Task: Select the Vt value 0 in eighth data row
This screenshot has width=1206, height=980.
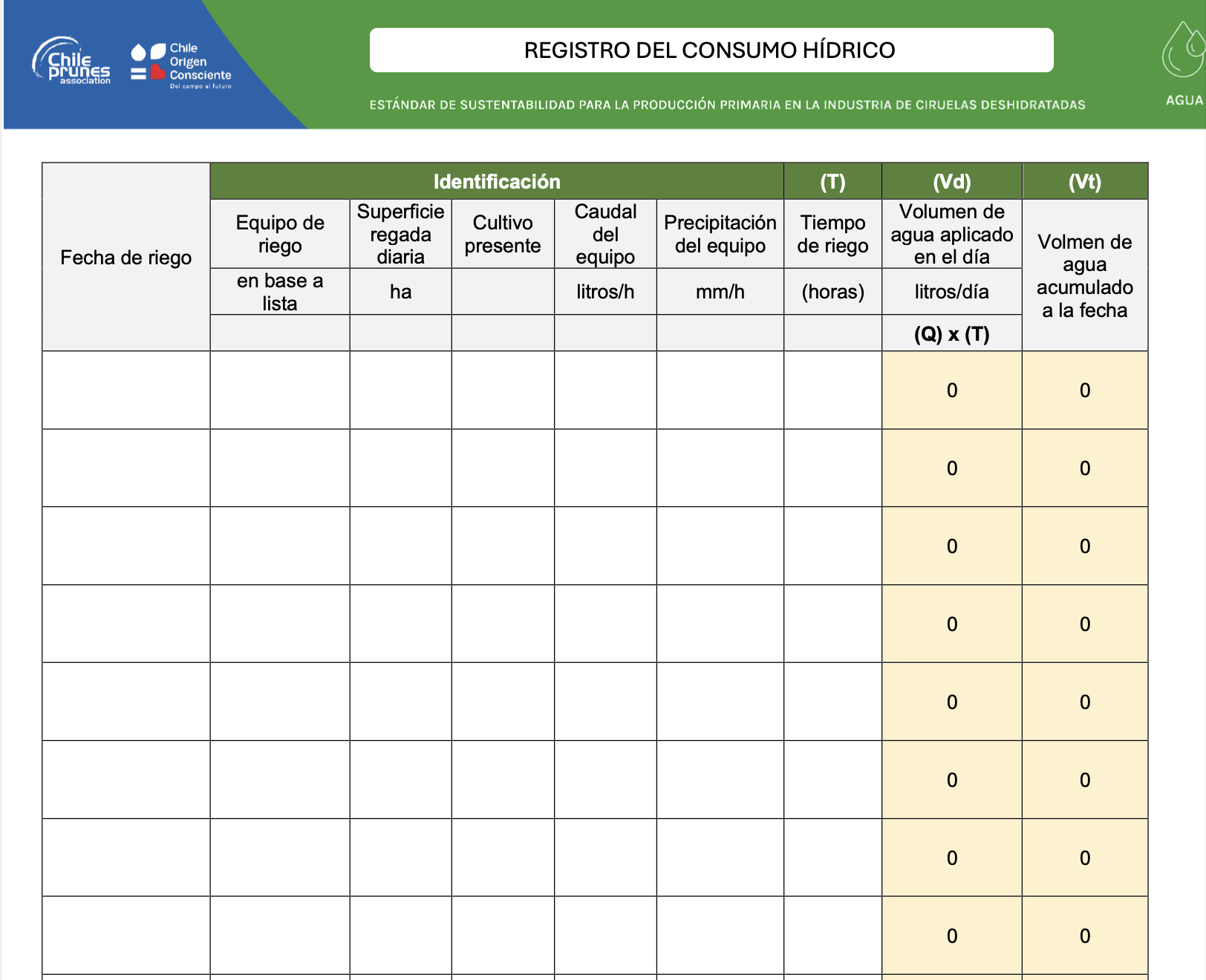Action: tap(1085, 935)
